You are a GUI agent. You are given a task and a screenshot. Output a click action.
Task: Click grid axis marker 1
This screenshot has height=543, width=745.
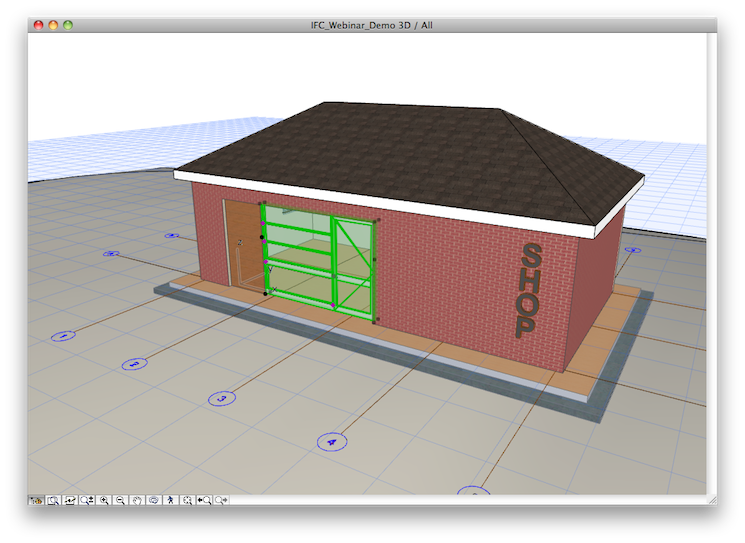click(x=63, y=336)
